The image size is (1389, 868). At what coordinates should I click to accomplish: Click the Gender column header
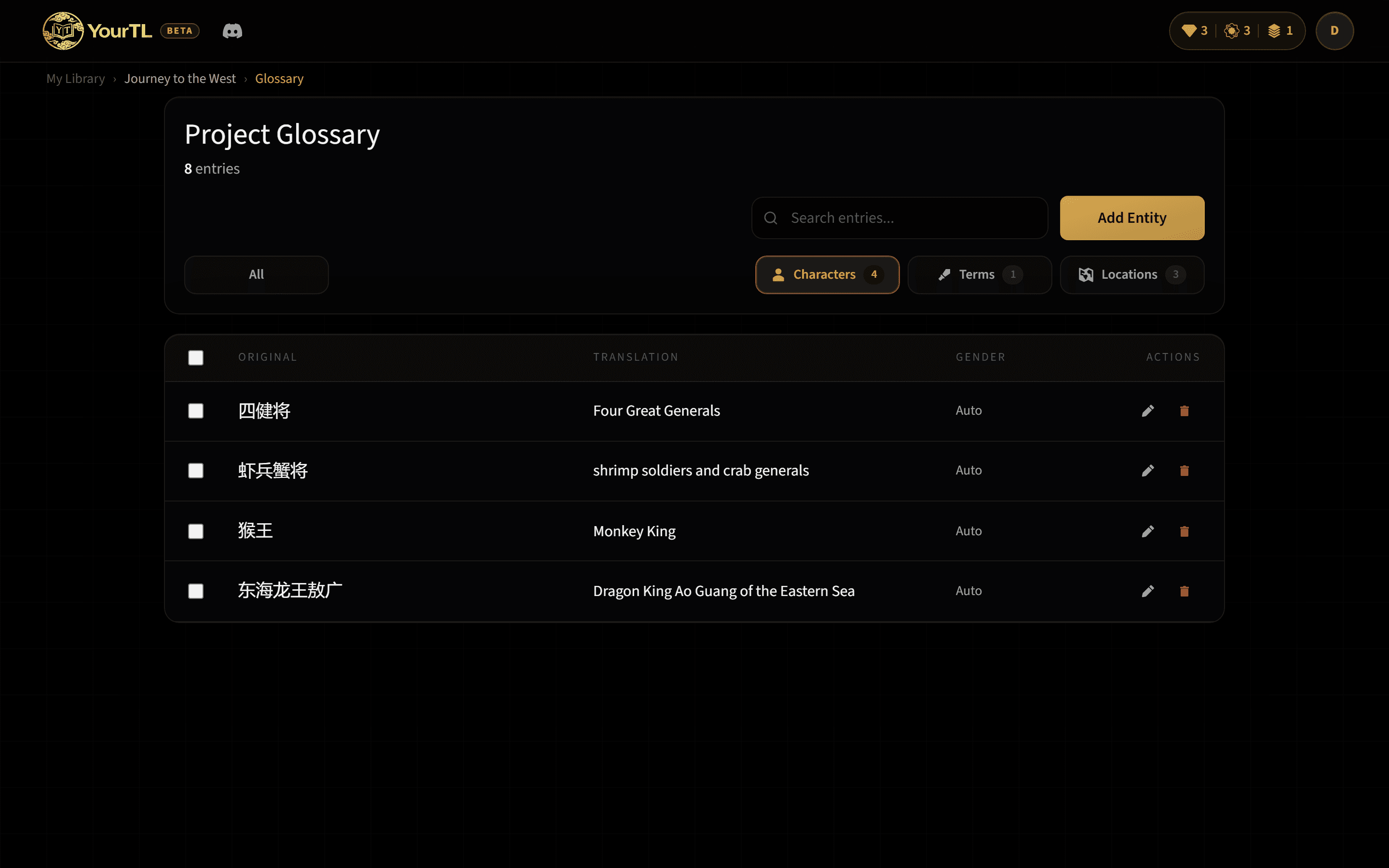coord(980,357)
